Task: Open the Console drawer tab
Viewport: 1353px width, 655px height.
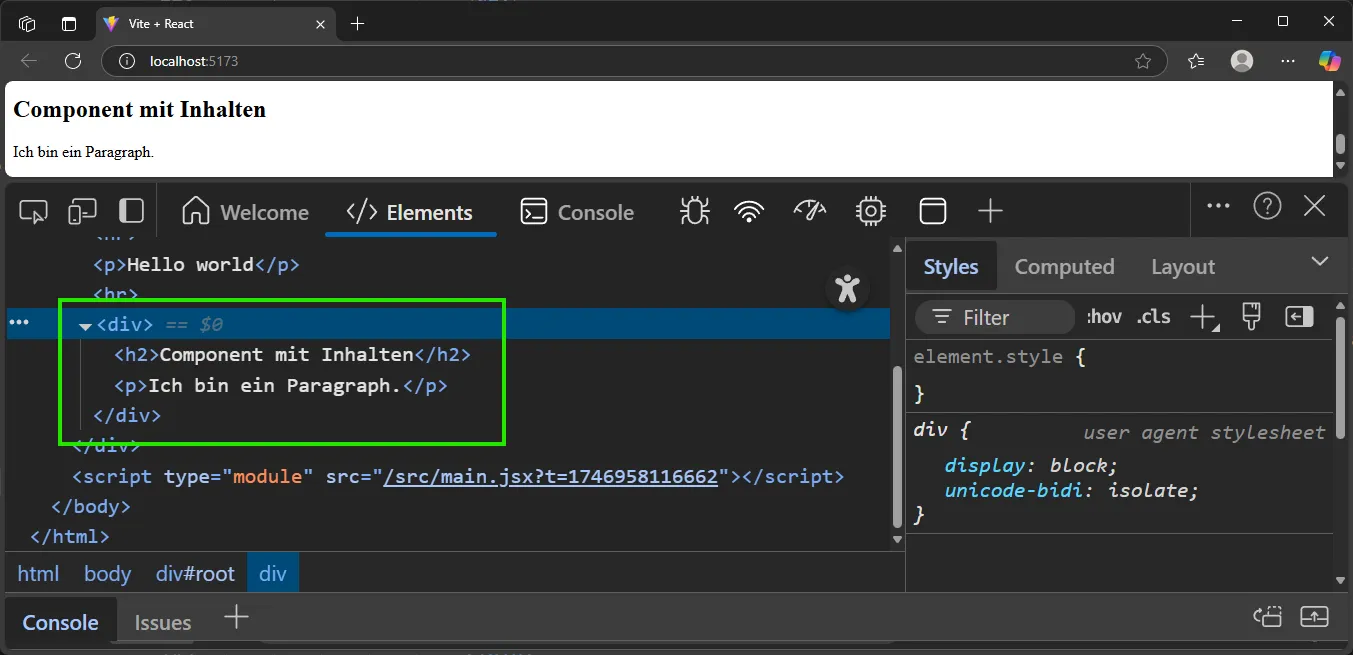Action: [60, 623]
